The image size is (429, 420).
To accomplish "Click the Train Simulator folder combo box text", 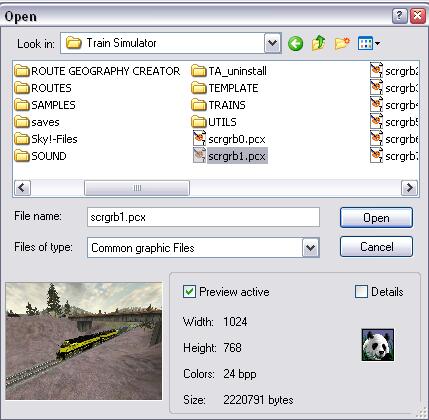I will 121,43.
